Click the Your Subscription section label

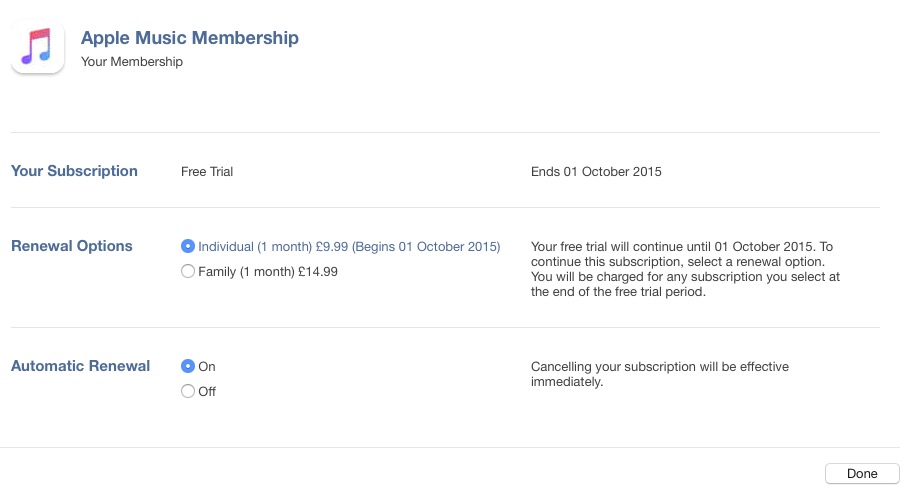pos(74,171)
